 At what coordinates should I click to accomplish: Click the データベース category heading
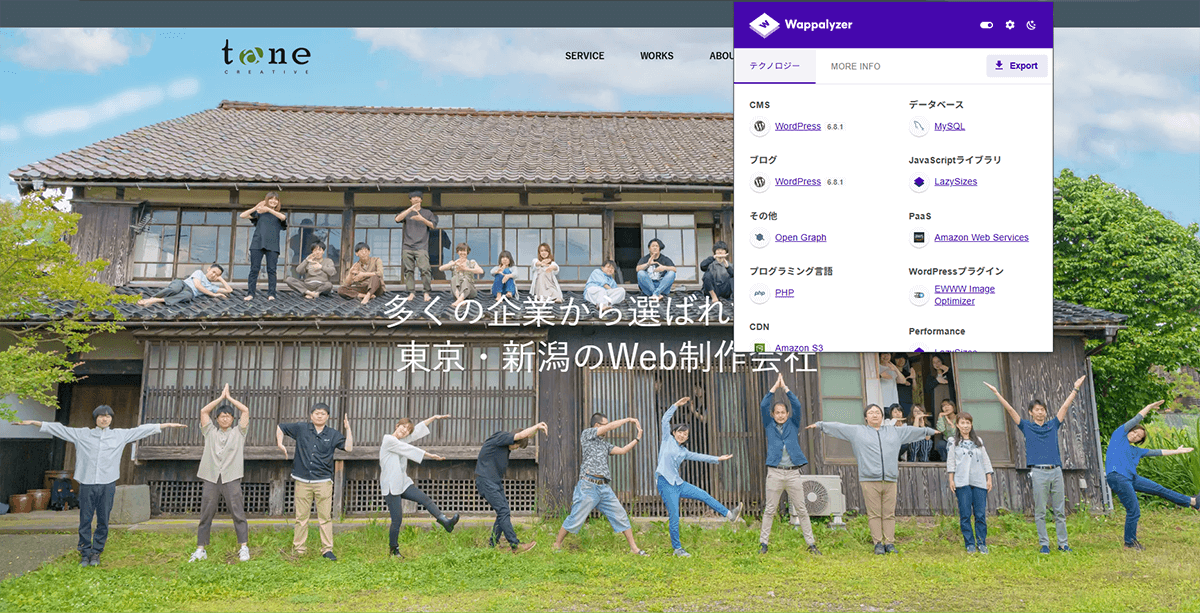936,104
